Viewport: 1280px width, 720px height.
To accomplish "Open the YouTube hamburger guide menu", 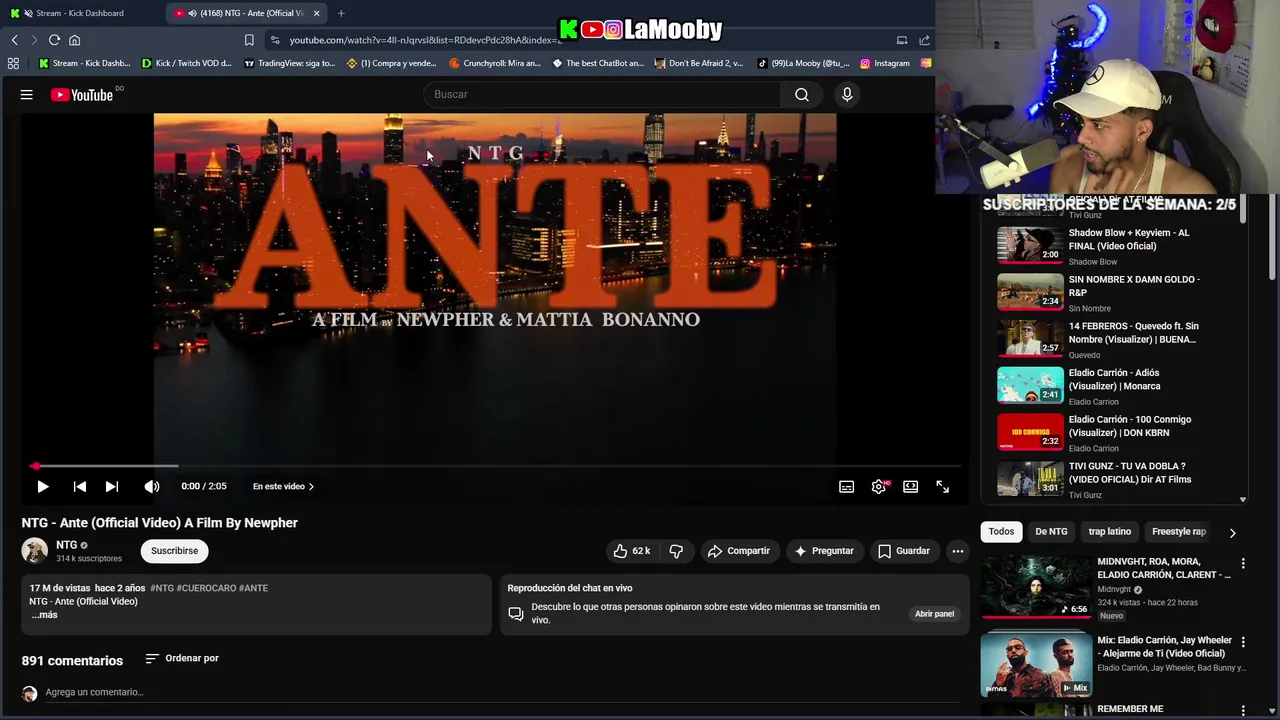I will [27, 94].
